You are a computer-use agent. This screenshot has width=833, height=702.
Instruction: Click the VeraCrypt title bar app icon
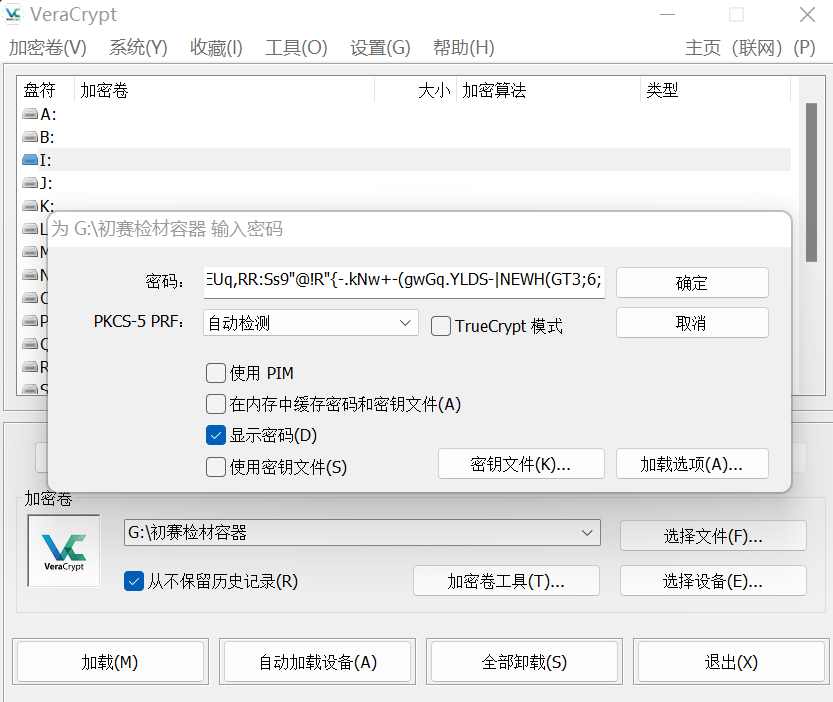(15, 15)
